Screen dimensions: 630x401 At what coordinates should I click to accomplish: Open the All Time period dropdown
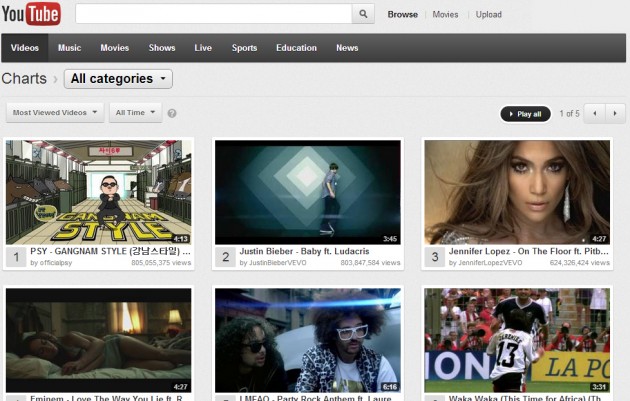click(135, 113)
